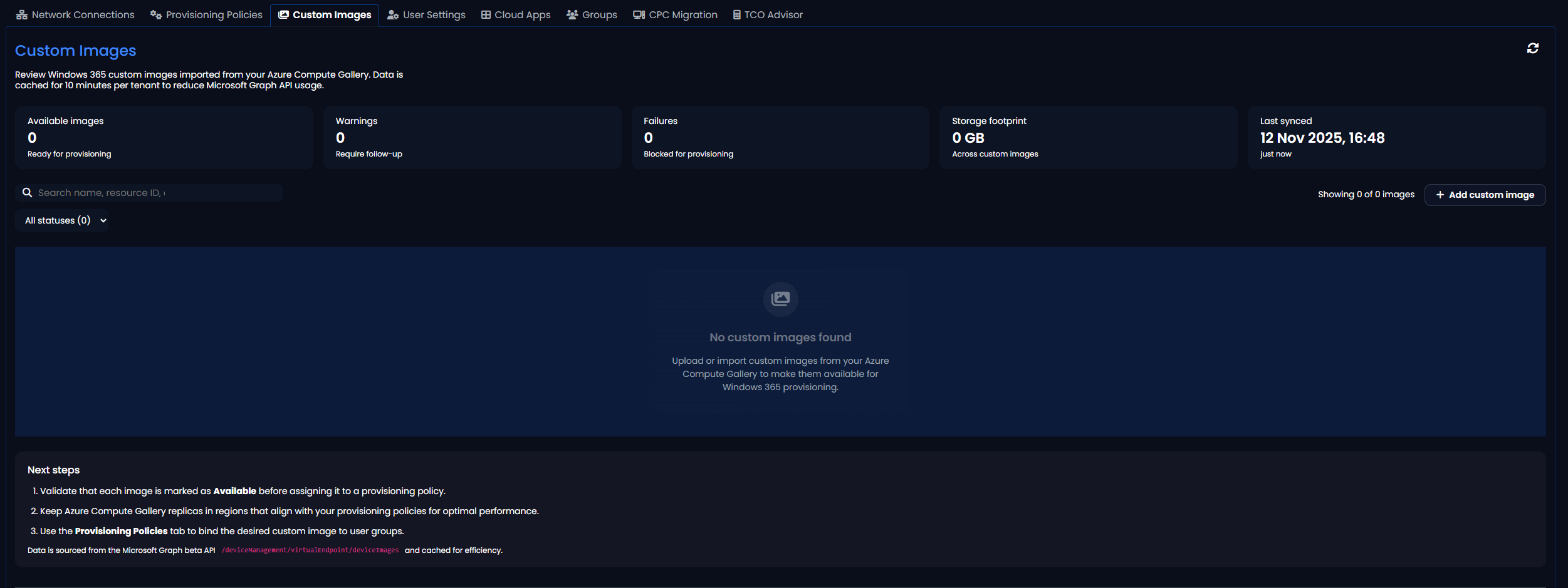Click the Network Connections tab icon

22,14
